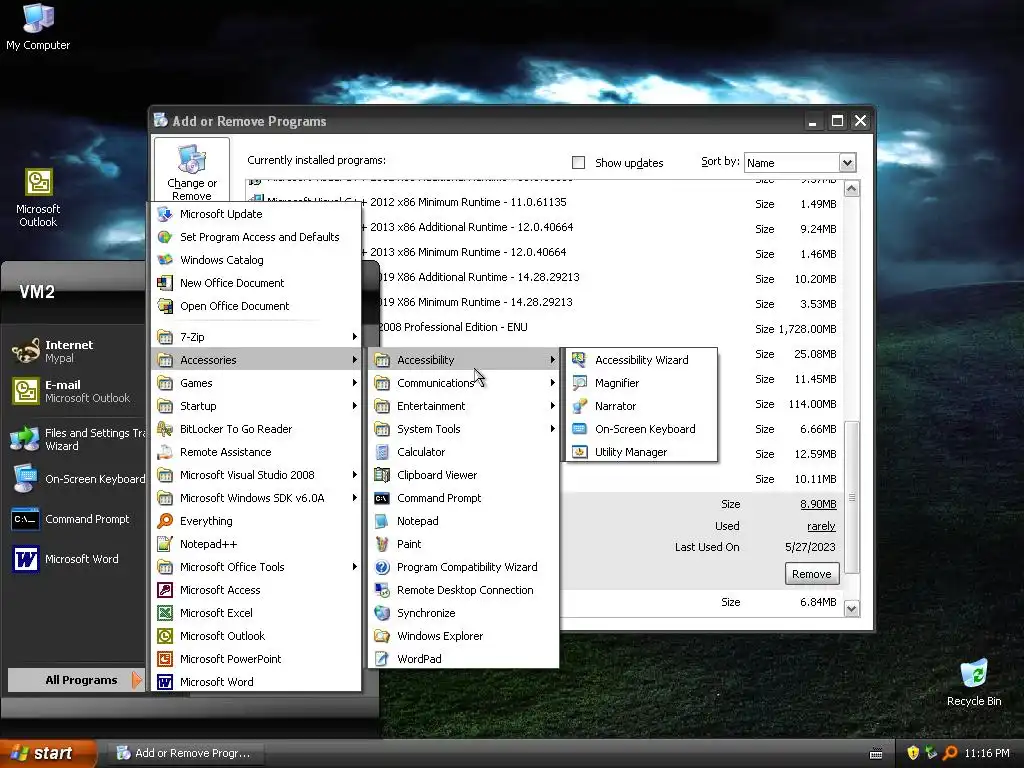Open On-Screen Keyboard in Accessibility submenu
Screen dimensions: 1024x768
click(x=641, y=429)
